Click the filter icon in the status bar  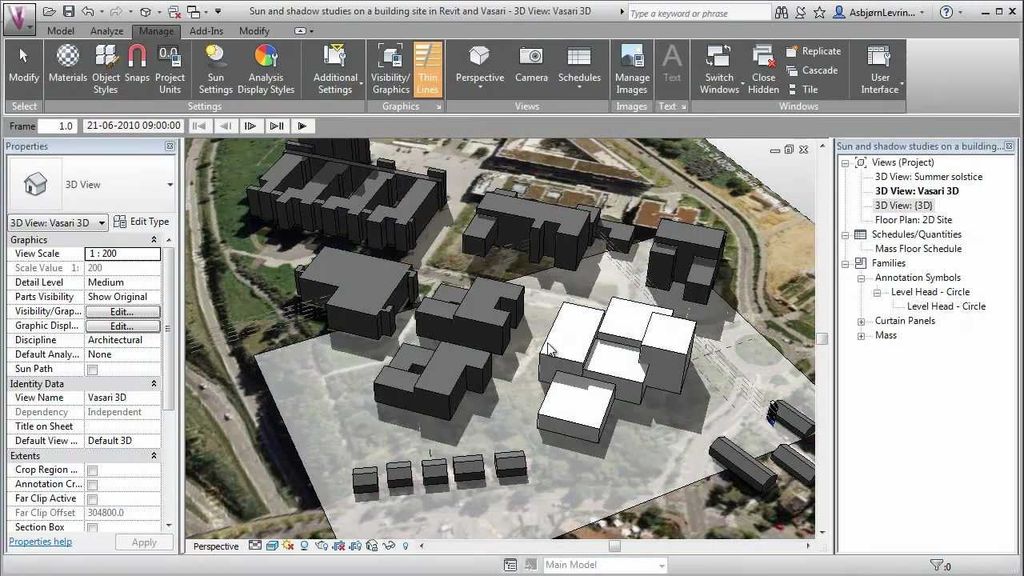point(937,565)
